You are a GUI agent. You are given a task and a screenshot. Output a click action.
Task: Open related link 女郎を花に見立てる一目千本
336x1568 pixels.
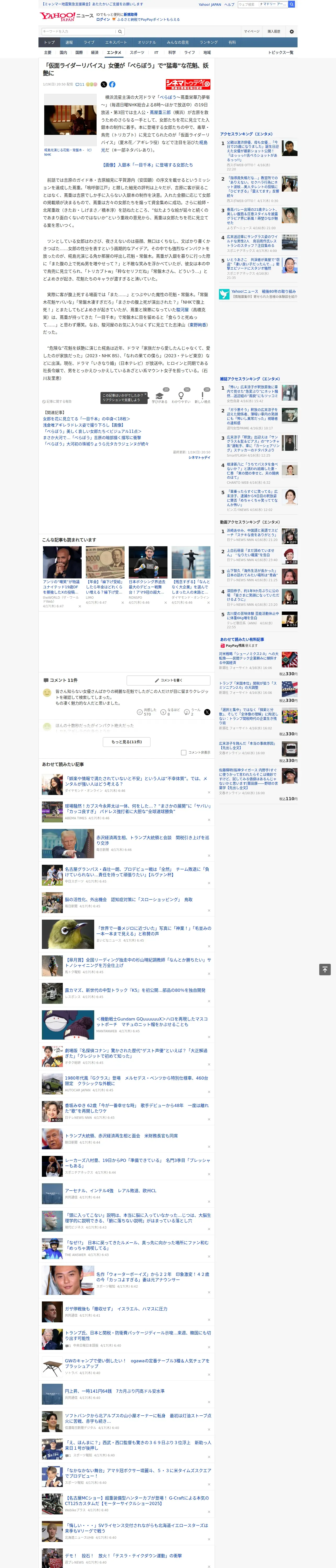tap(86, 419)
